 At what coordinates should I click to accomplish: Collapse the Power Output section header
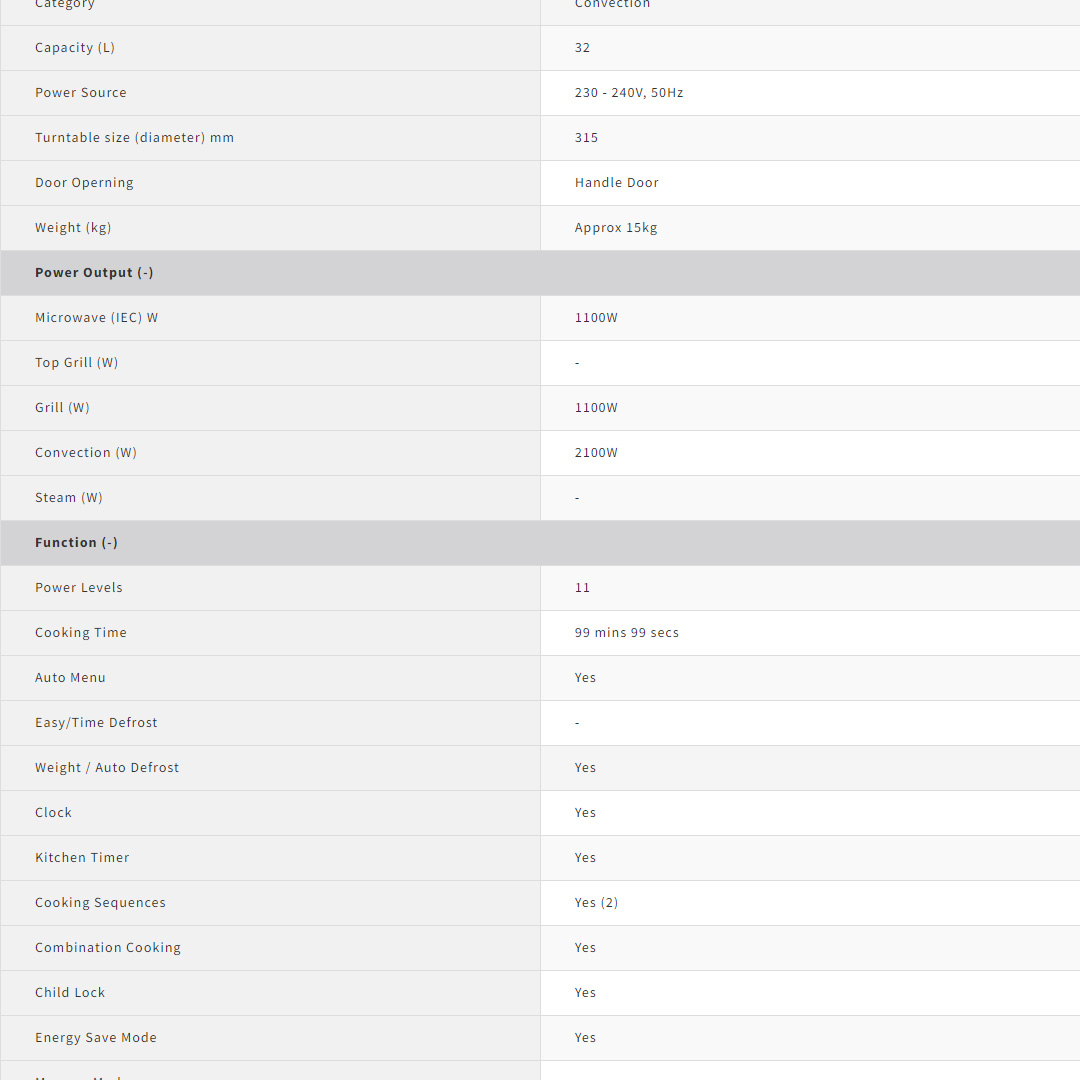click(x=94, y=273)
